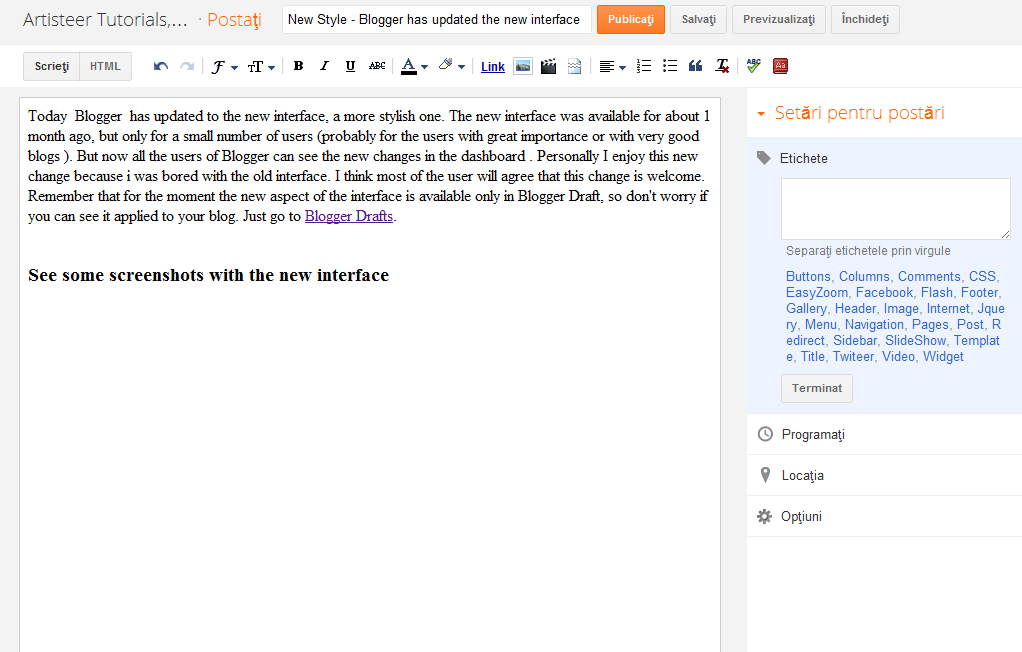Image resolution: width=1022 pixels, height=652 pixels.
Task: Click the Închideți button
Action: click(865, 20)
